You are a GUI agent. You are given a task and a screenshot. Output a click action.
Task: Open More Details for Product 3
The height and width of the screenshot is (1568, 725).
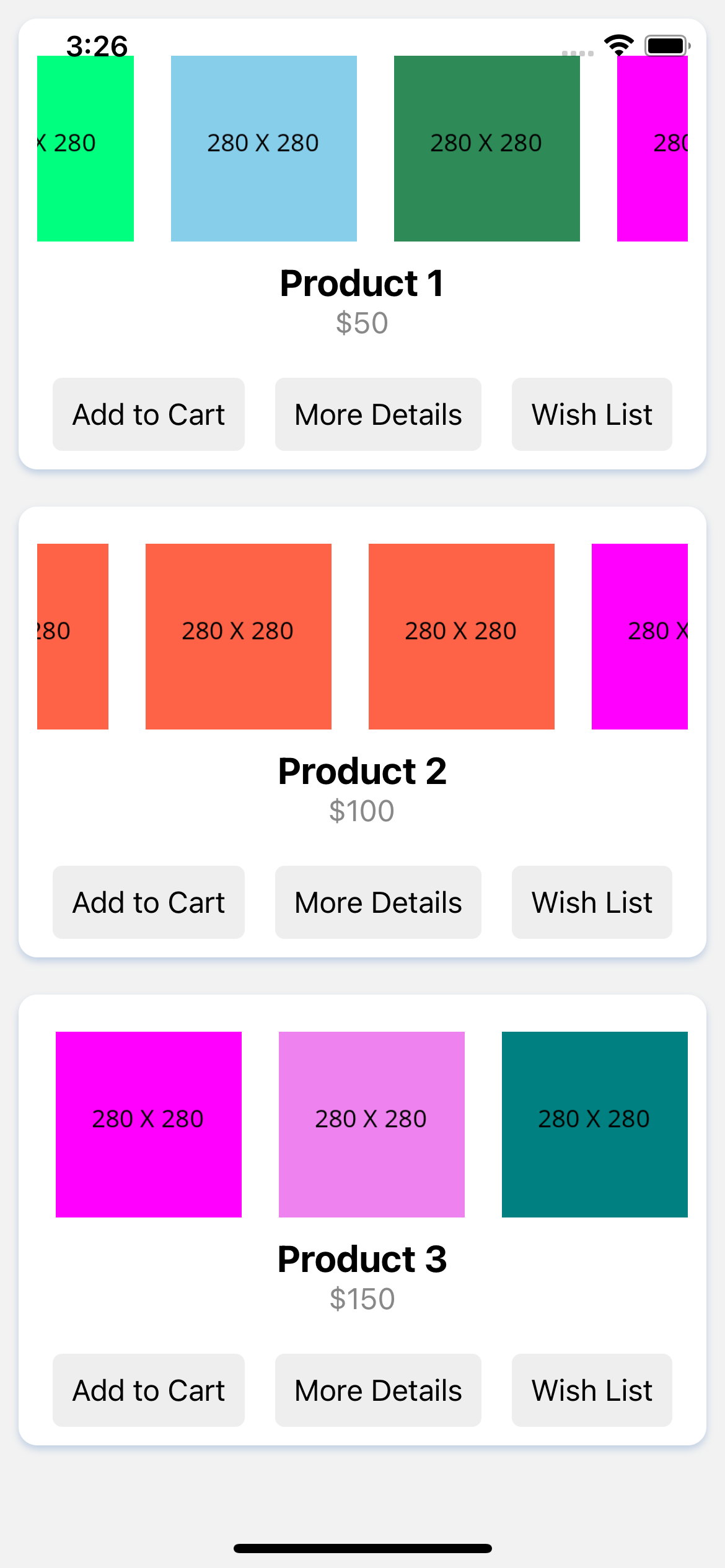tap(378, 1390)
